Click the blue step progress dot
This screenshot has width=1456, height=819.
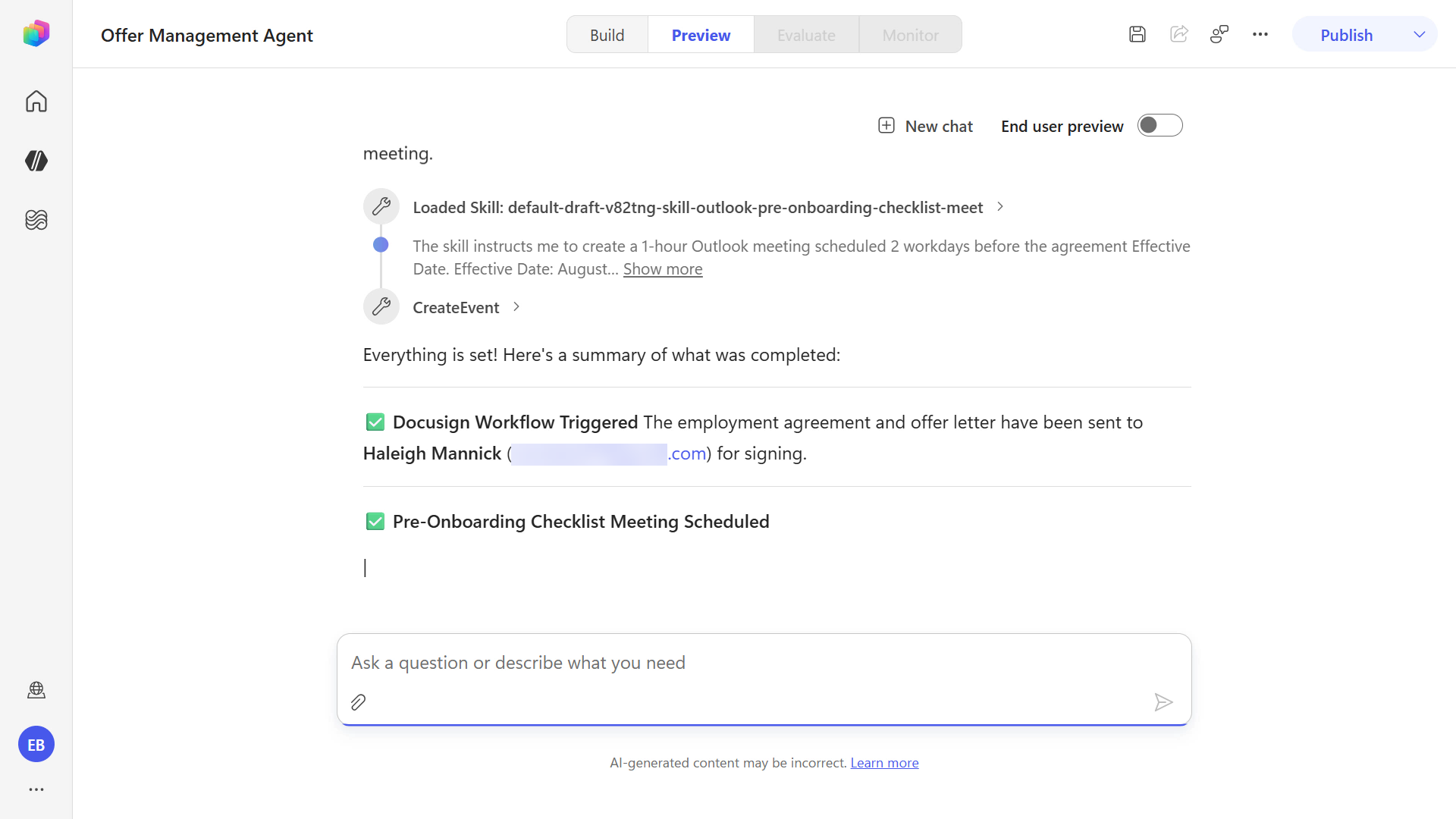381,244
